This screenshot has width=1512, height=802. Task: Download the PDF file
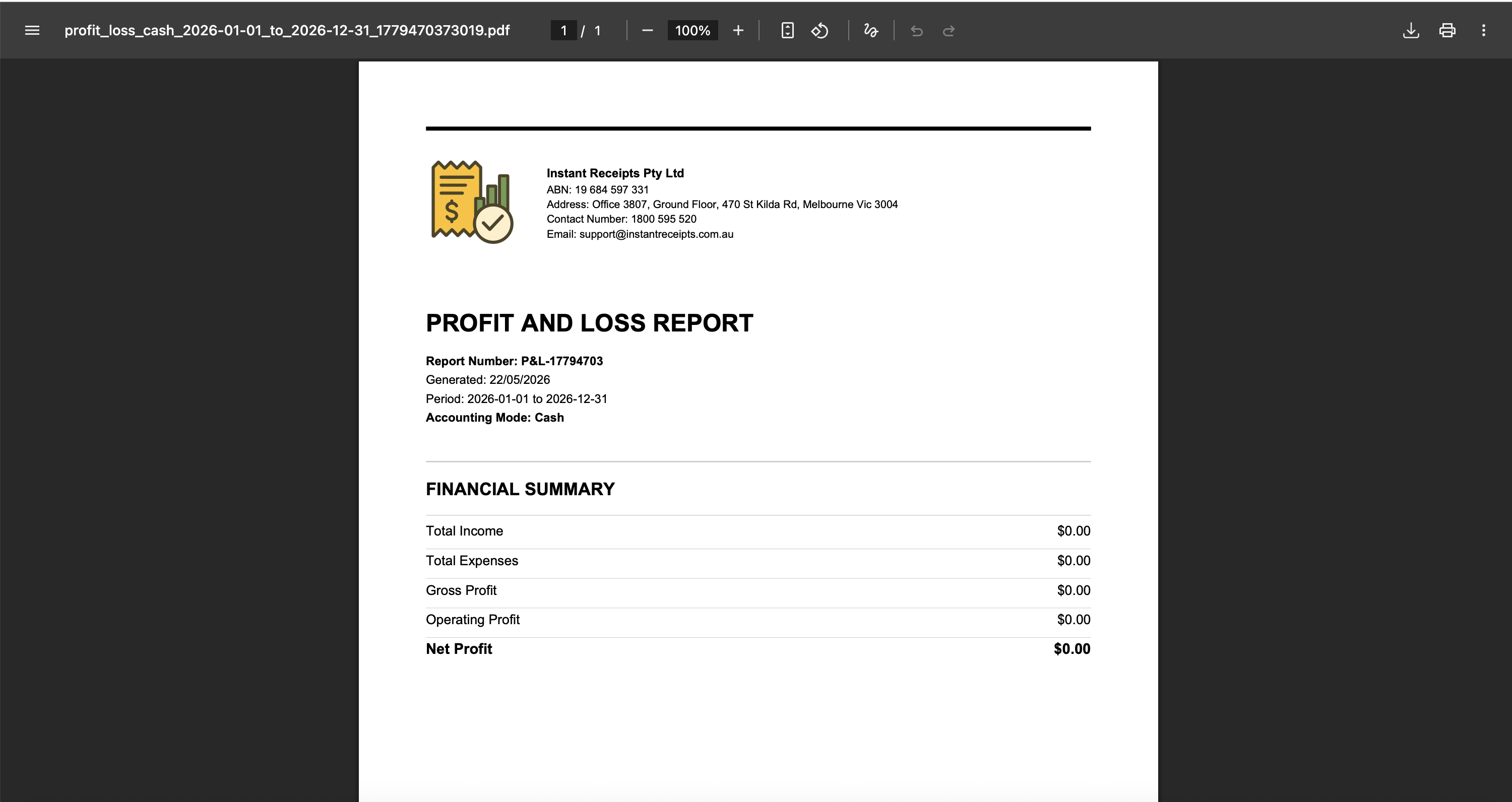click(1411, 31)
